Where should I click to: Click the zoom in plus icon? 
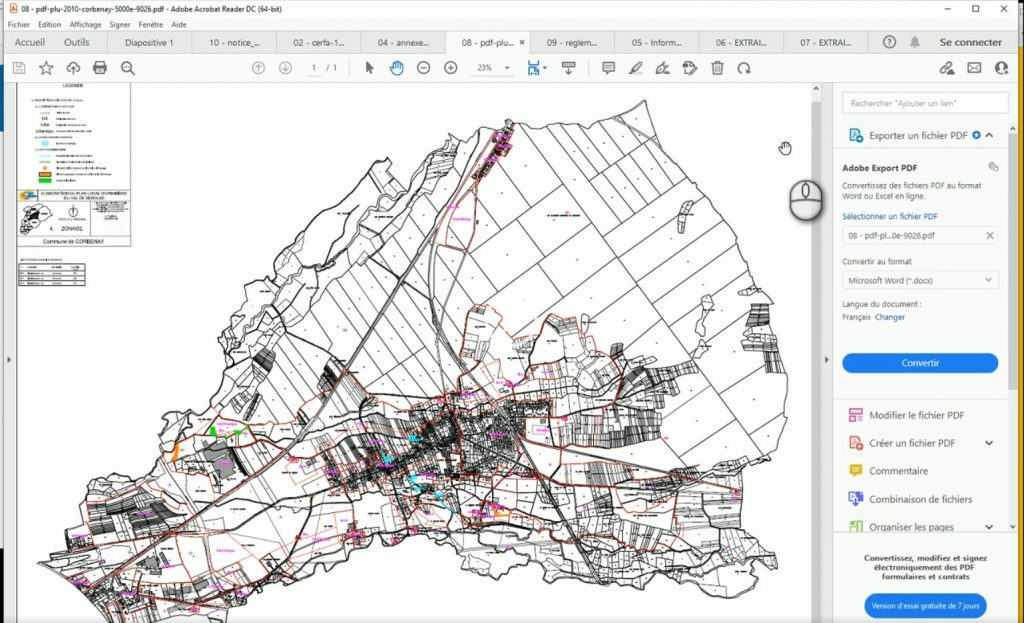point(450,68)
